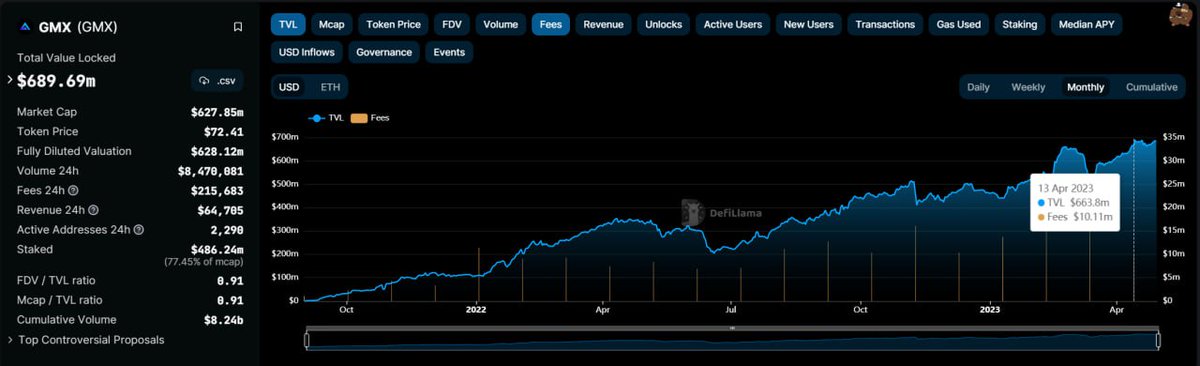Open the Fees 24h help icon
Image resolution: width=1200 pixels, height=366 pixels.
73,190
